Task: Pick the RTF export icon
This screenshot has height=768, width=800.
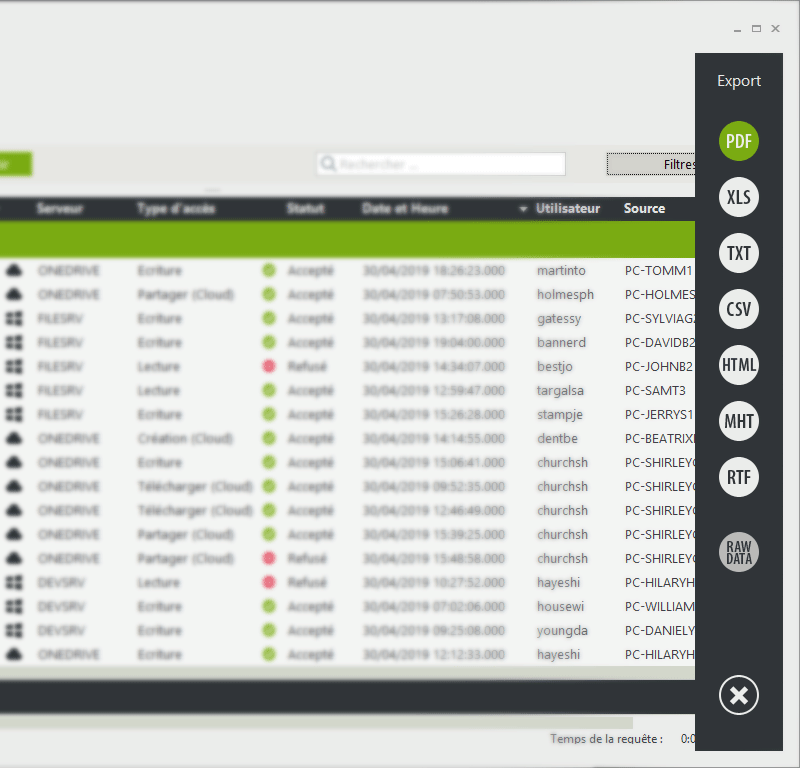Action: click(739, 477)
